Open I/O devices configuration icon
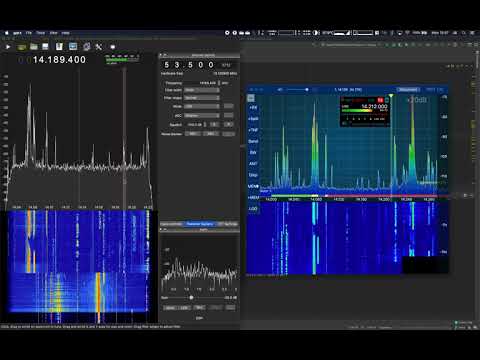The width and height of the screenshot is (480, 360). [x=21, y=47]
